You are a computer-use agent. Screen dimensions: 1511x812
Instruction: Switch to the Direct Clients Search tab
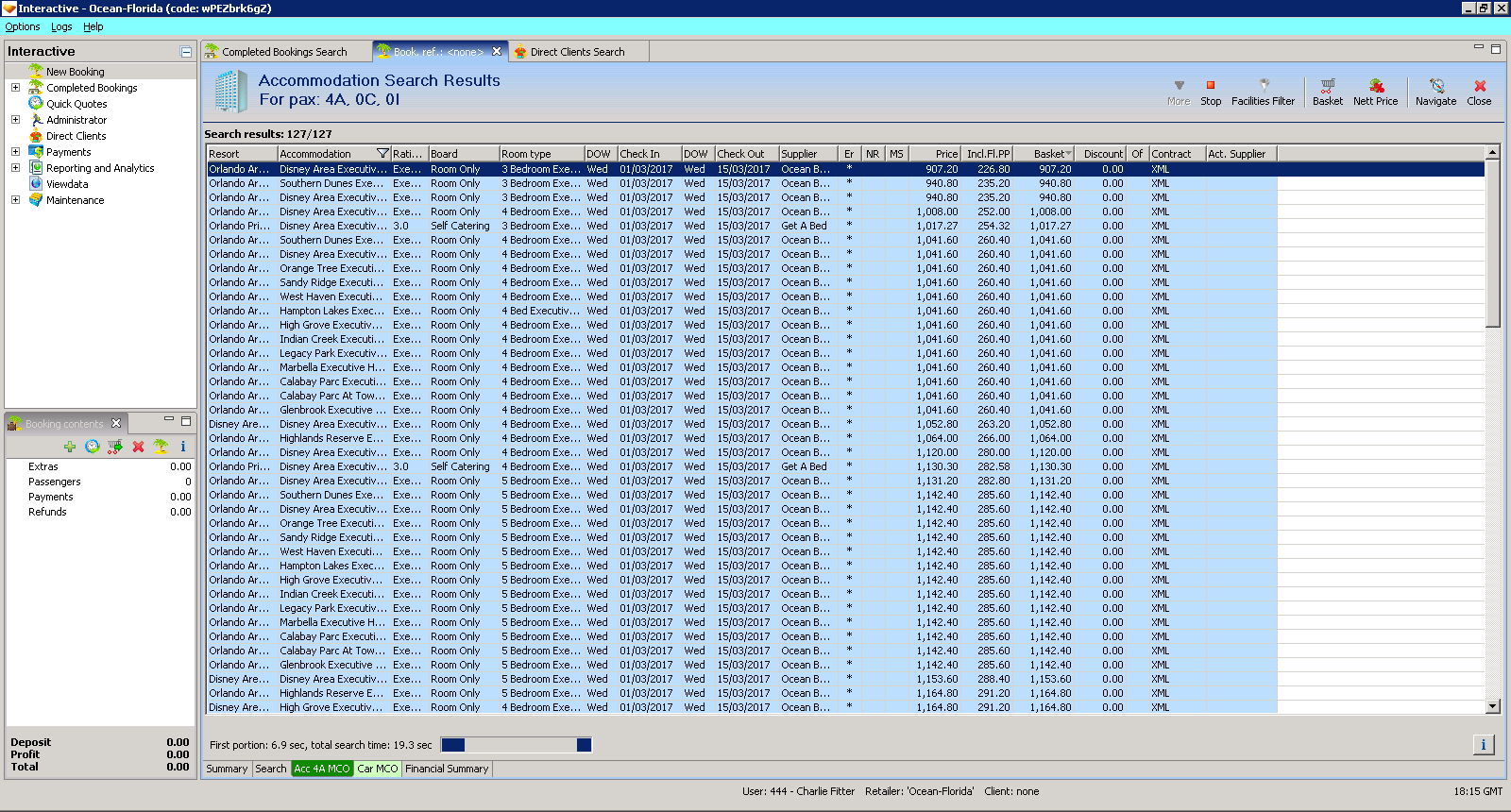coord(577,52)
